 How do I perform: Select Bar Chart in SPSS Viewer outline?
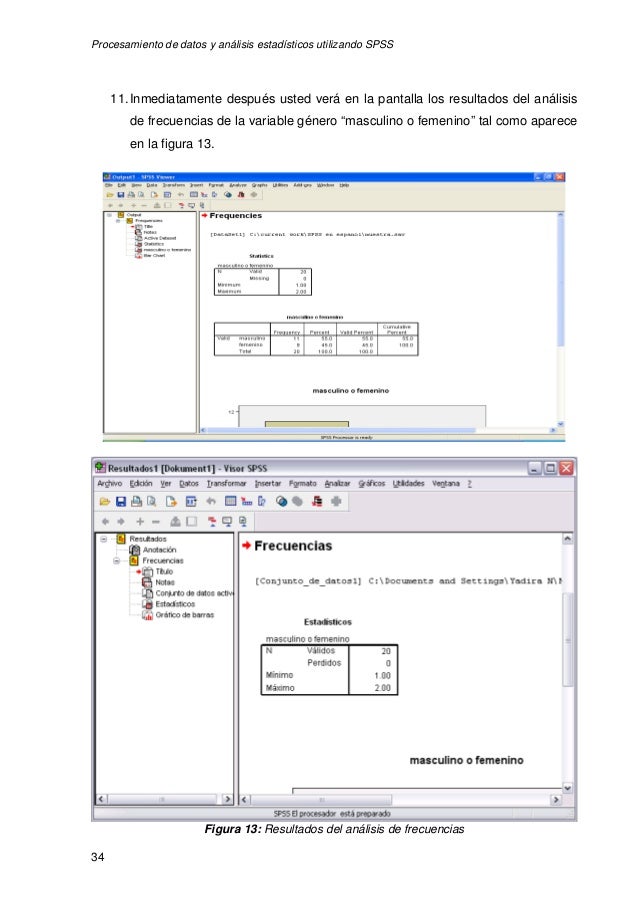154,255
